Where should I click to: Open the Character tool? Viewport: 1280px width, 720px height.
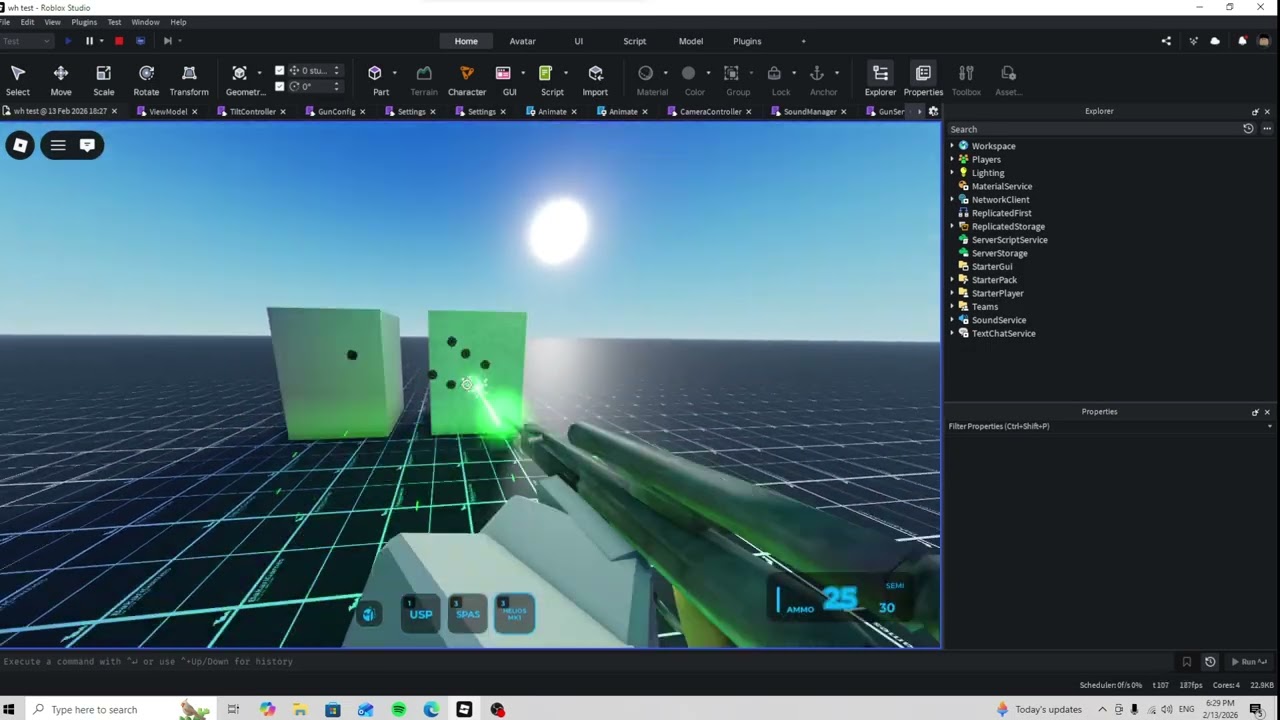pos(467,80)
